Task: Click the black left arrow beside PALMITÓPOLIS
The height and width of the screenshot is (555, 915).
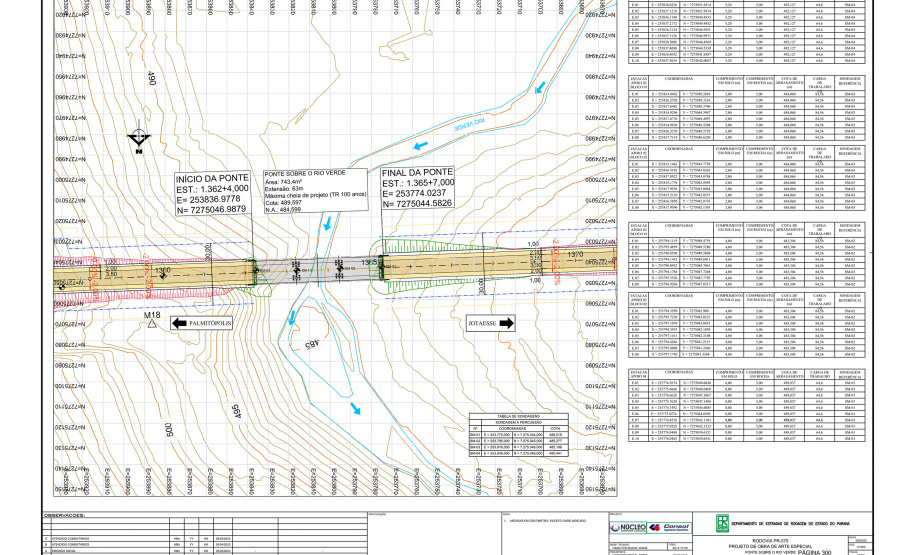Action: (x=179, y=323)
